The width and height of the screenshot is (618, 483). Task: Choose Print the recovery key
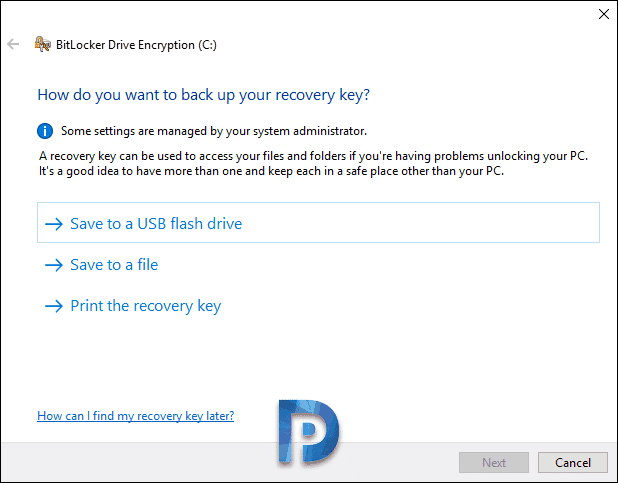coord(146,306)
